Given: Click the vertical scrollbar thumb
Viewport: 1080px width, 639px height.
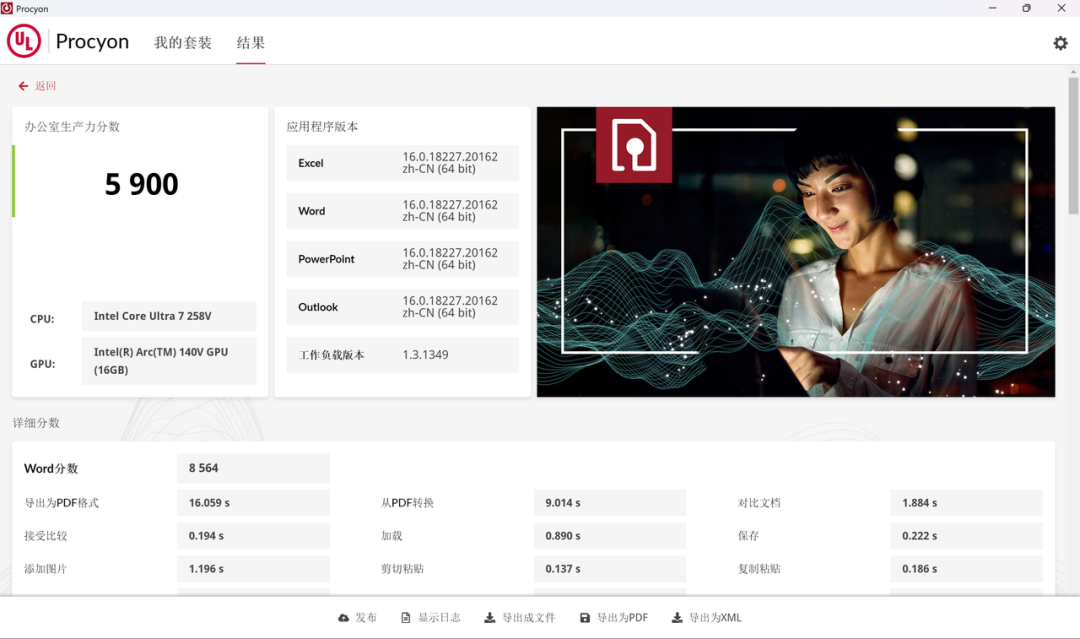Looking at the screenshot, I should pyautogui.click(x=1073, y=145).
